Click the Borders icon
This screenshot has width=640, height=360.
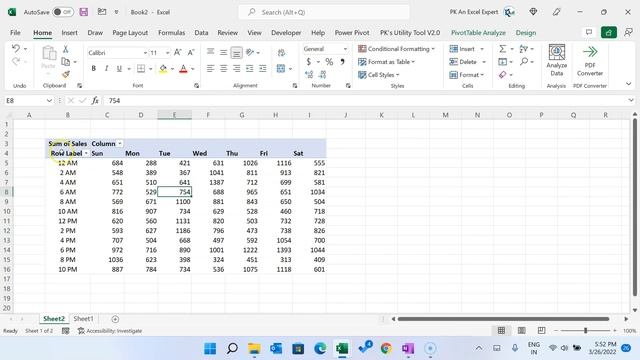(x=141, y=69)
